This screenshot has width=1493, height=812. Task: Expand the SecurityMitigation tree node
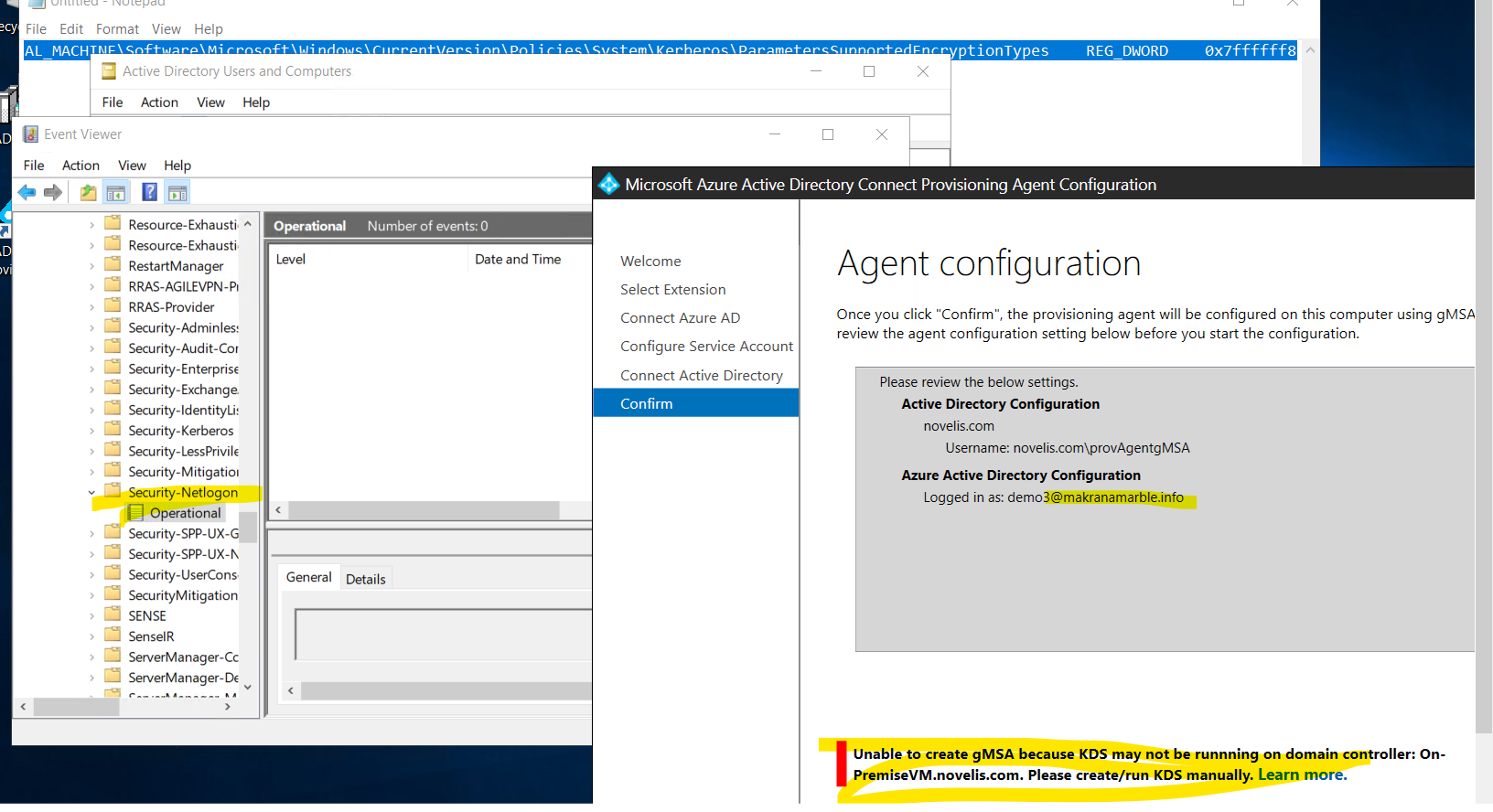(91, 595)
